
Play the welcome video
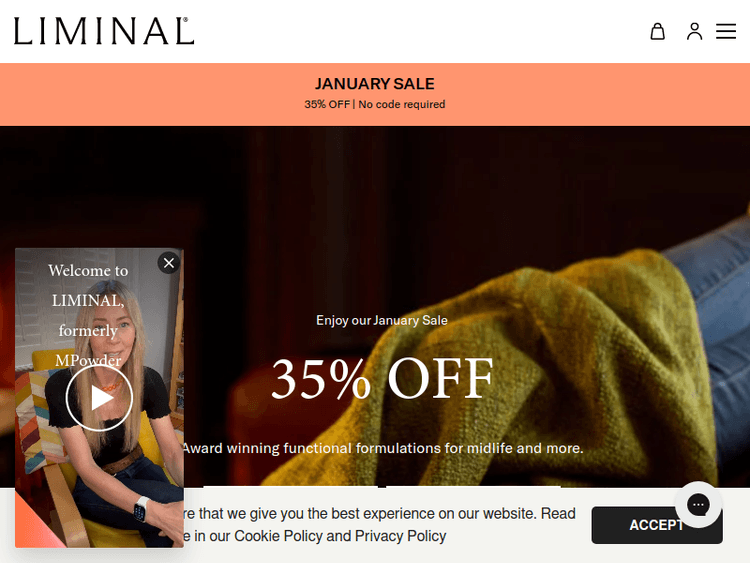coord(99,398)
